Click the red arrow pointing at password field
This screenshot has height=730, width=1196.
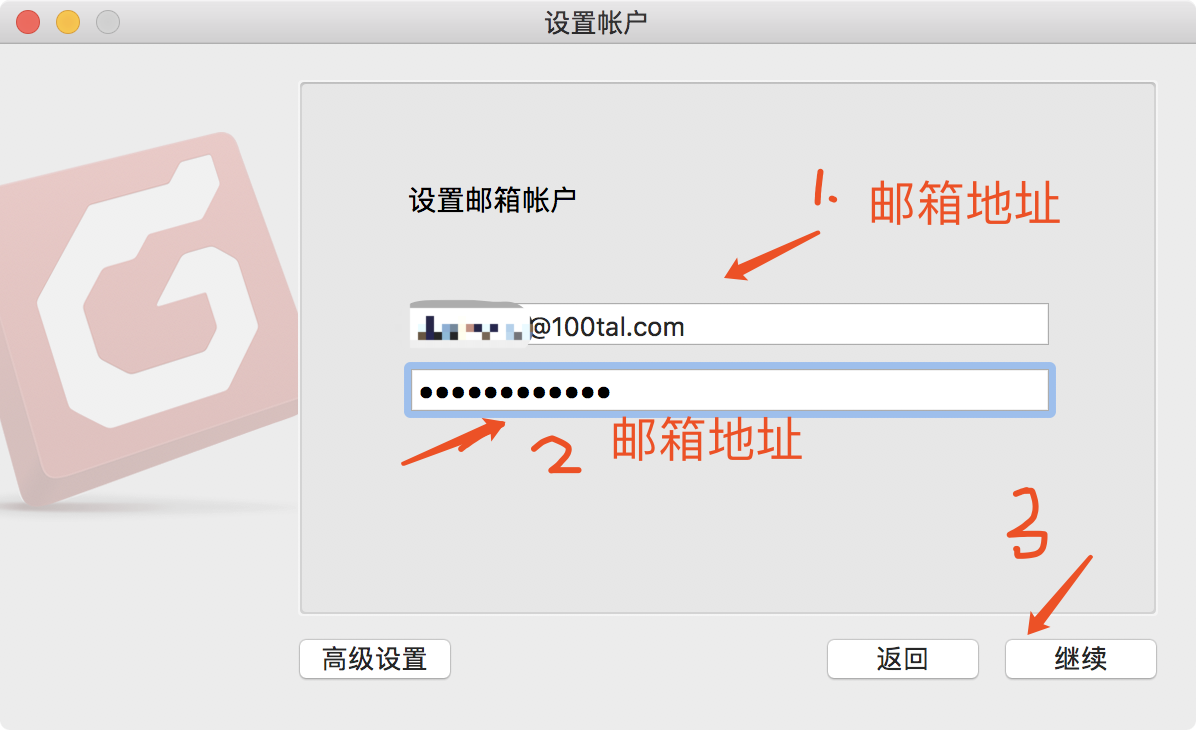(454, 442)
